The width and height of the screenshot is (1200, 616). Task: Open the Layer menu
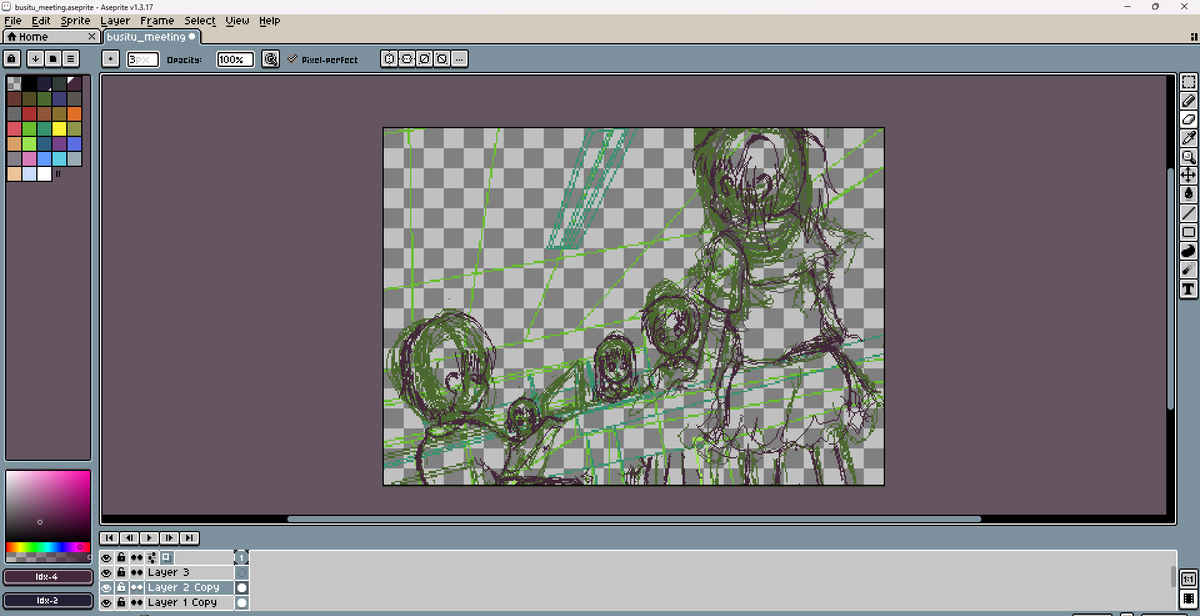point(115,20)
